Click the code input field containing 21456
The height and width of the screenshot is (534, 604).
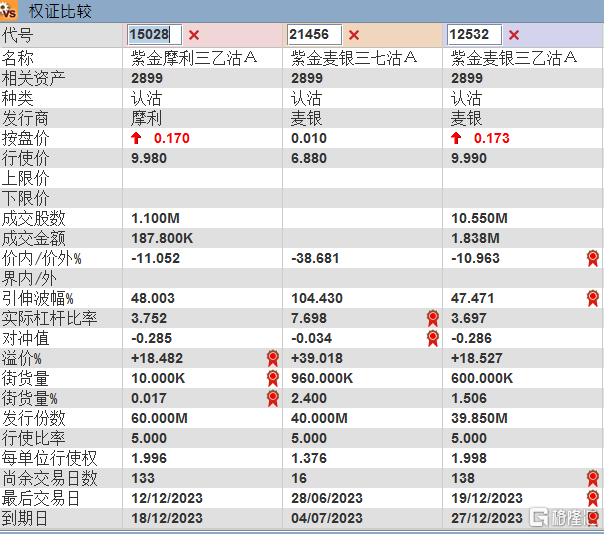click(x=315, y=35)
